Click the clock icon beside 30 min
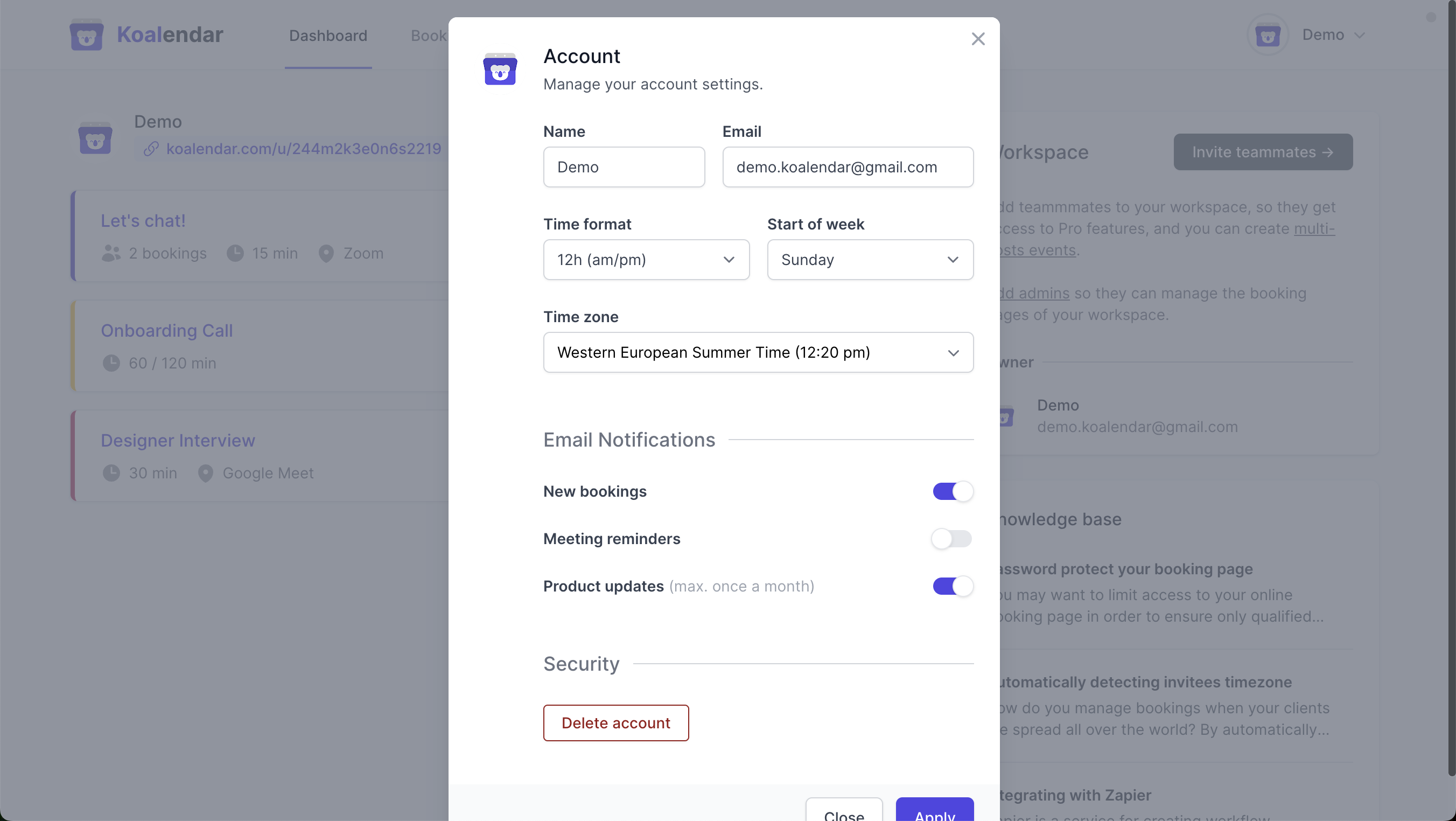The width and height of the screenshot is (1456, 821). tap(111, 472)
